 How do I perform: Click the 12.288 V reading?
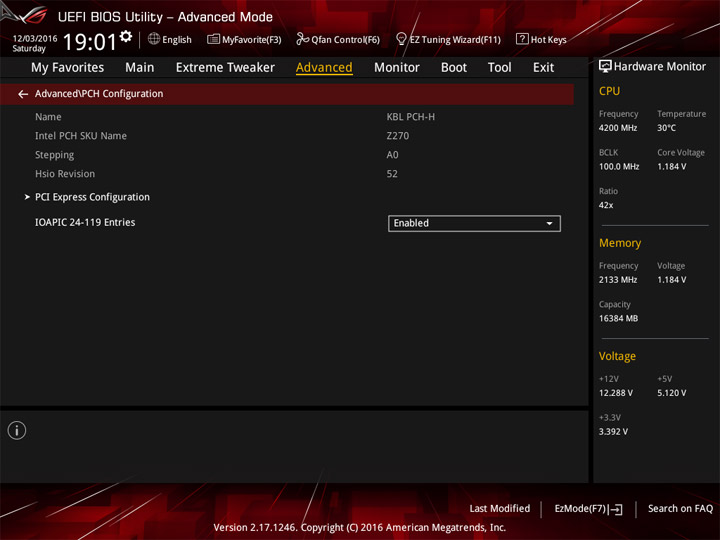(x=616, y=393)
